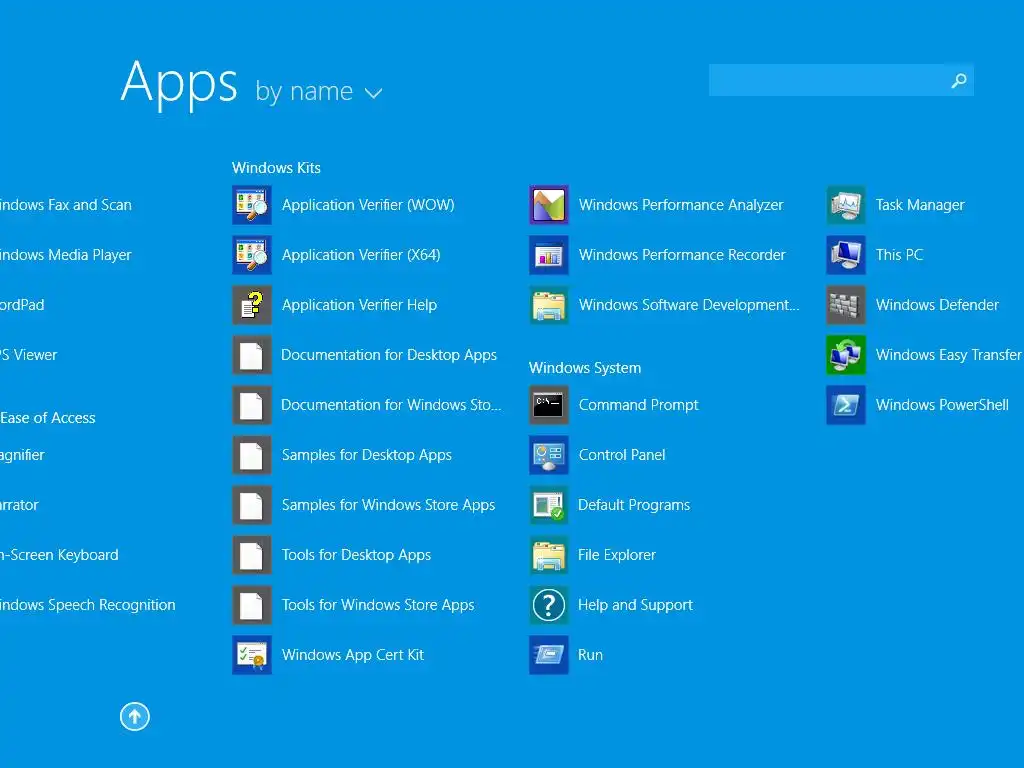
Task: Expand the 'by name' sort dropdown
Action: pos(319,91)
